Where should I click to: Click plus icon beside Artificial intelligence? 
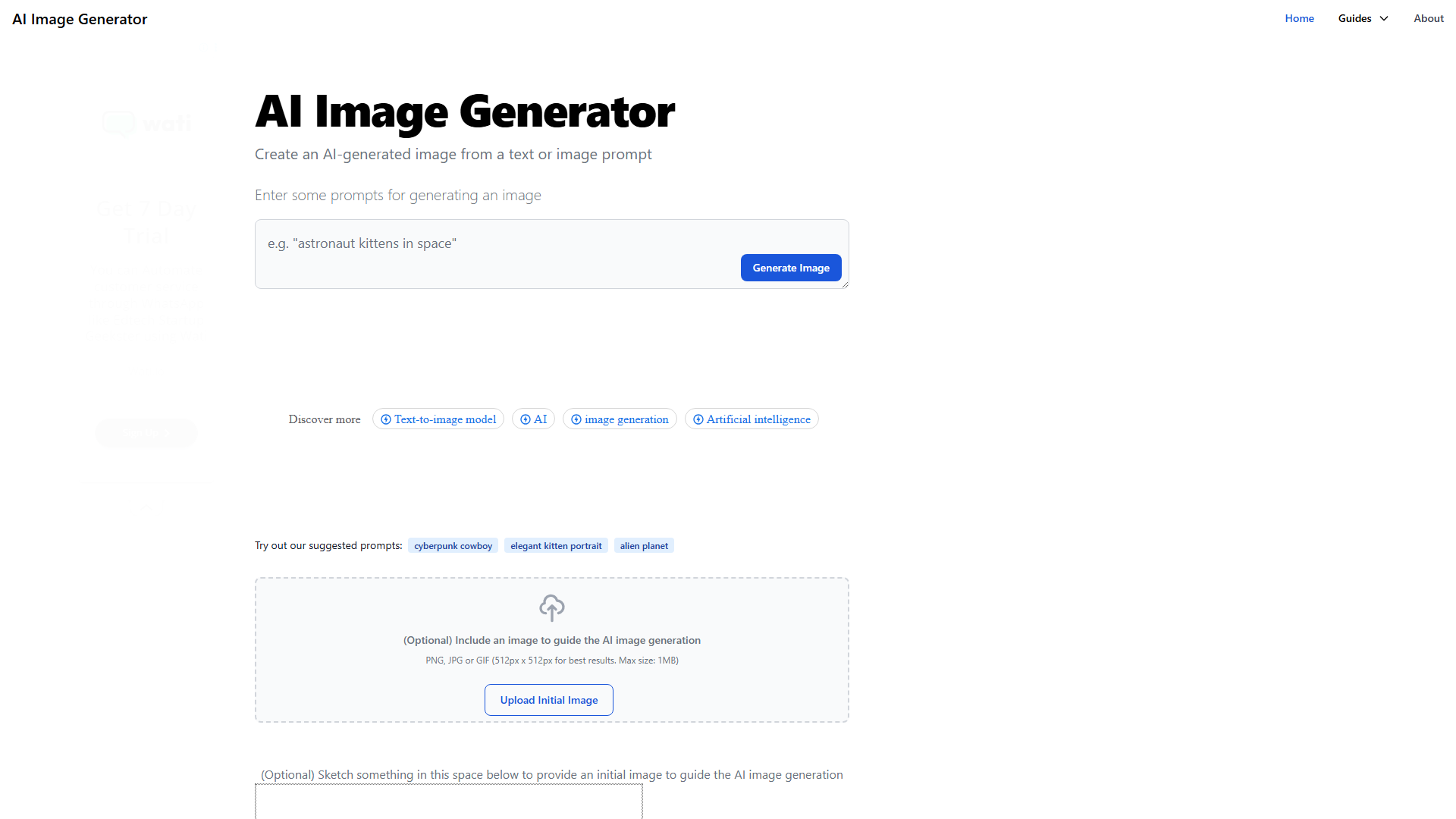[x=698, y=419]
